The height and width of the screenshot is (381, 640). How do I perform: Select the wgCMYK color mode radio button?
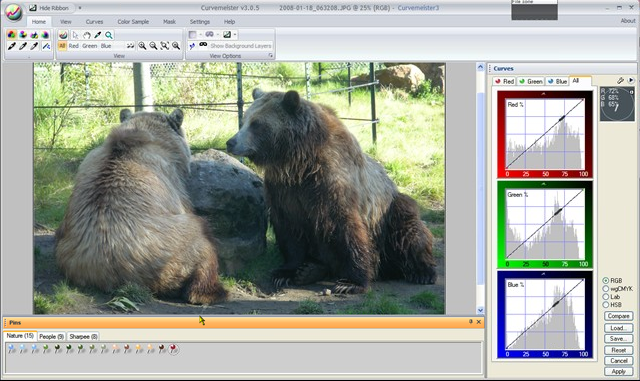pyautogui.click(x=606, y=289)
